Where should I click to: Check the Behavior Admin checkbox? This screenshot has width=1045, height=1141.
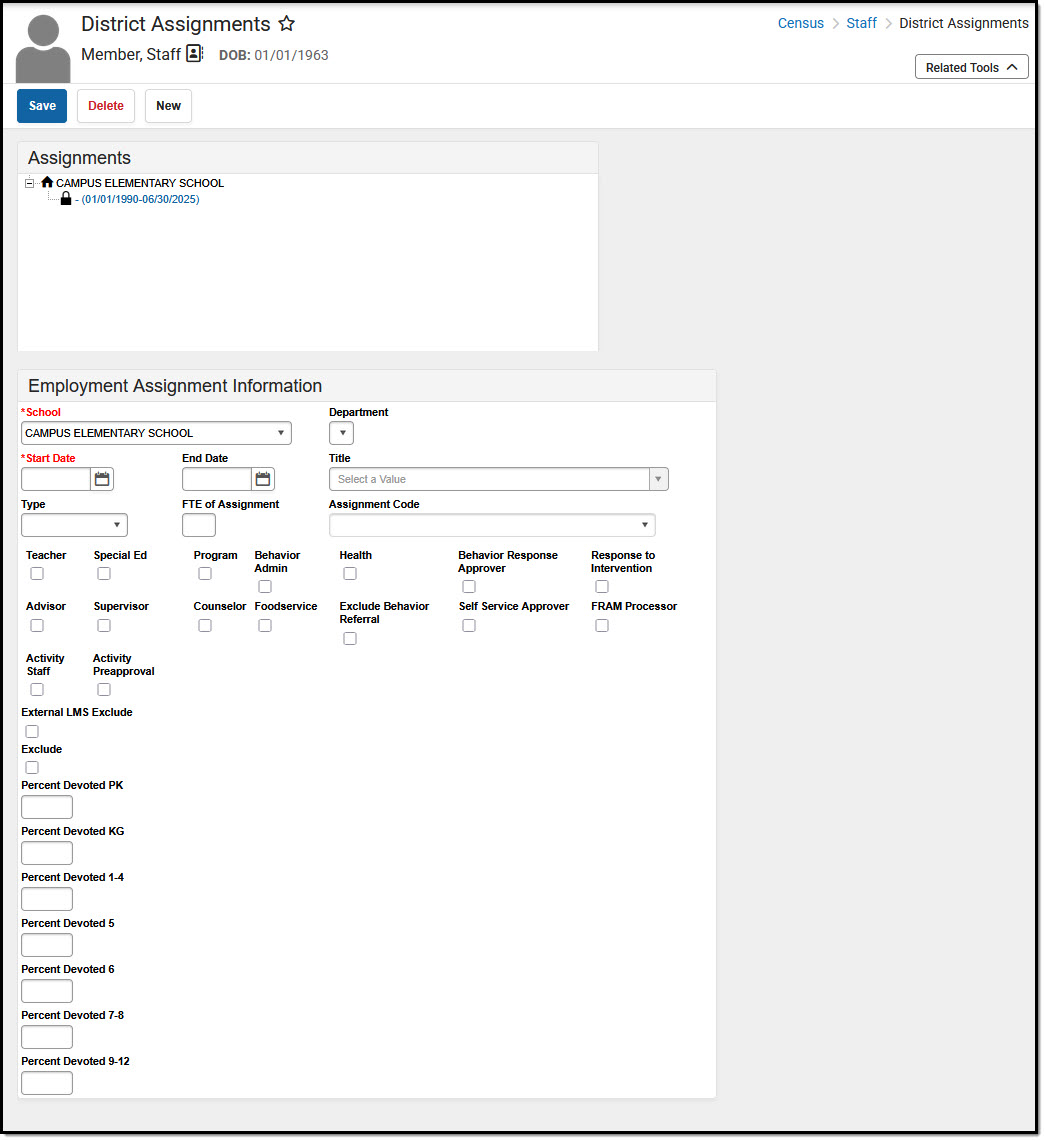263,585
